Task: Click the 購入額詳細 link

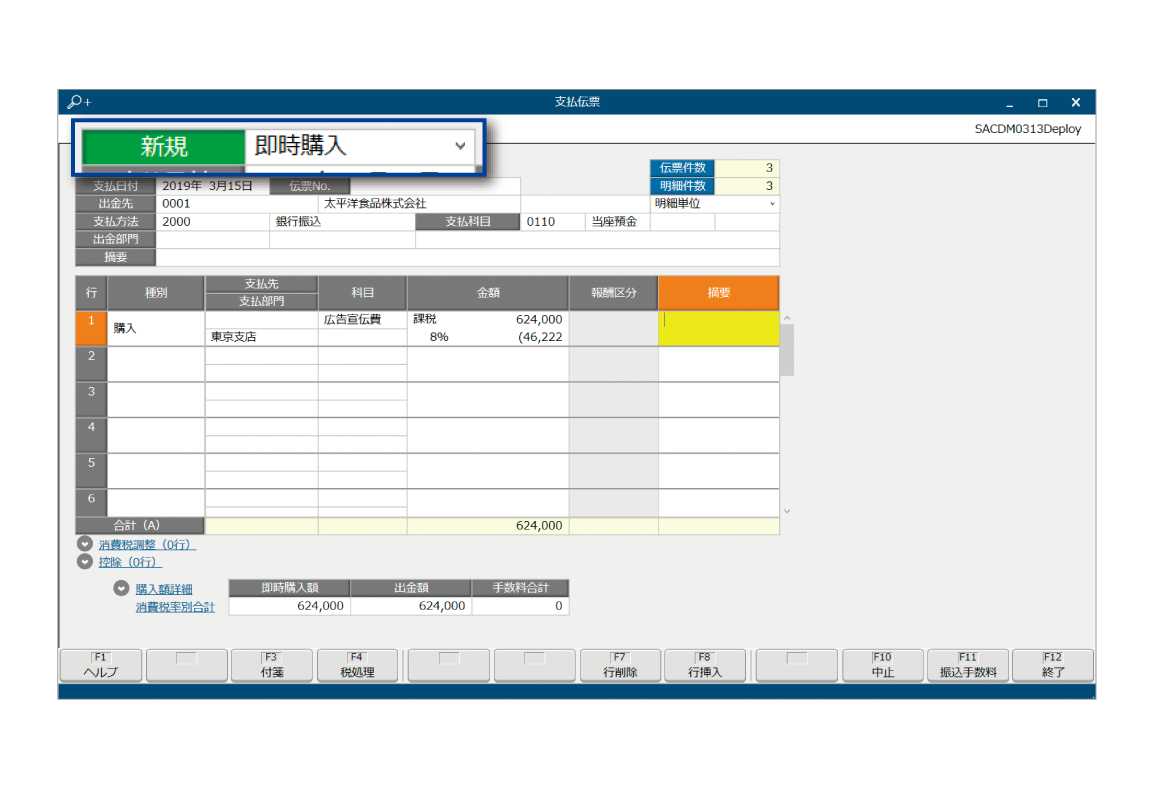Action: pyautogui.click(x=164, y=589)
